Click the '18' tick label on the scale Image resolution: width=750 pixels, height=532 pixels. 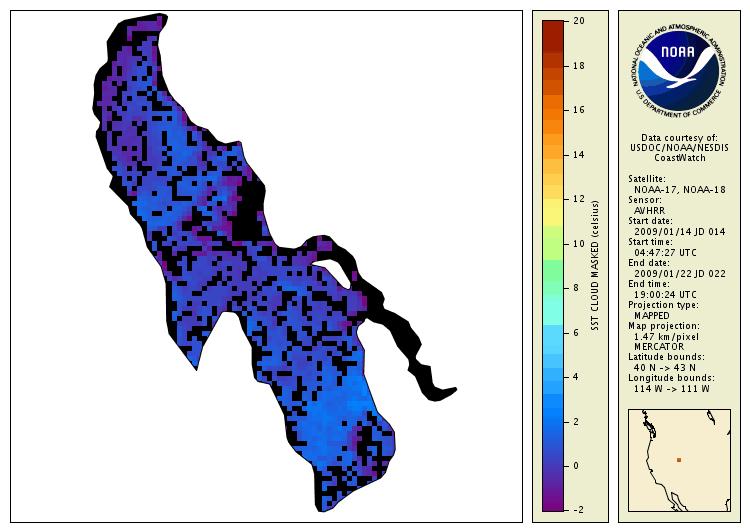click(x=579, y=66)
